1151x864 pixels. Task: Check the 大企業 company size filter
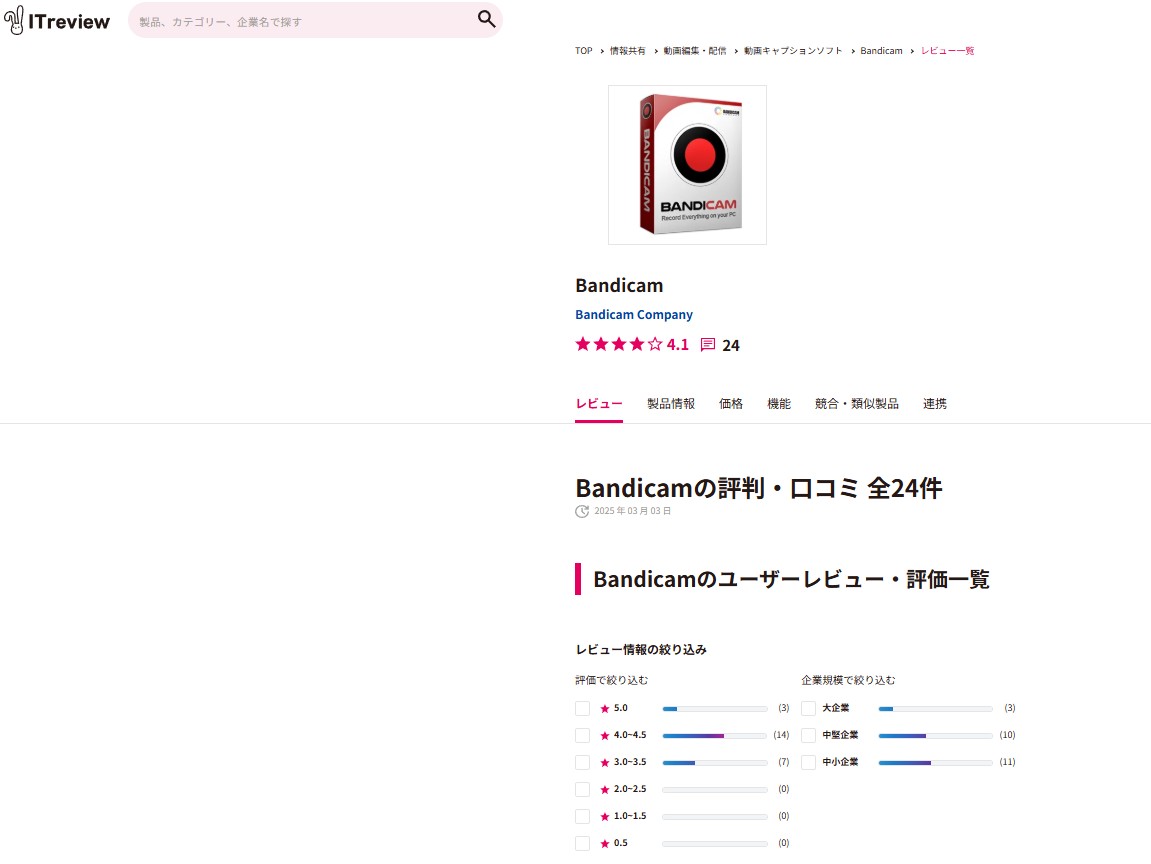tap(808, 708)
